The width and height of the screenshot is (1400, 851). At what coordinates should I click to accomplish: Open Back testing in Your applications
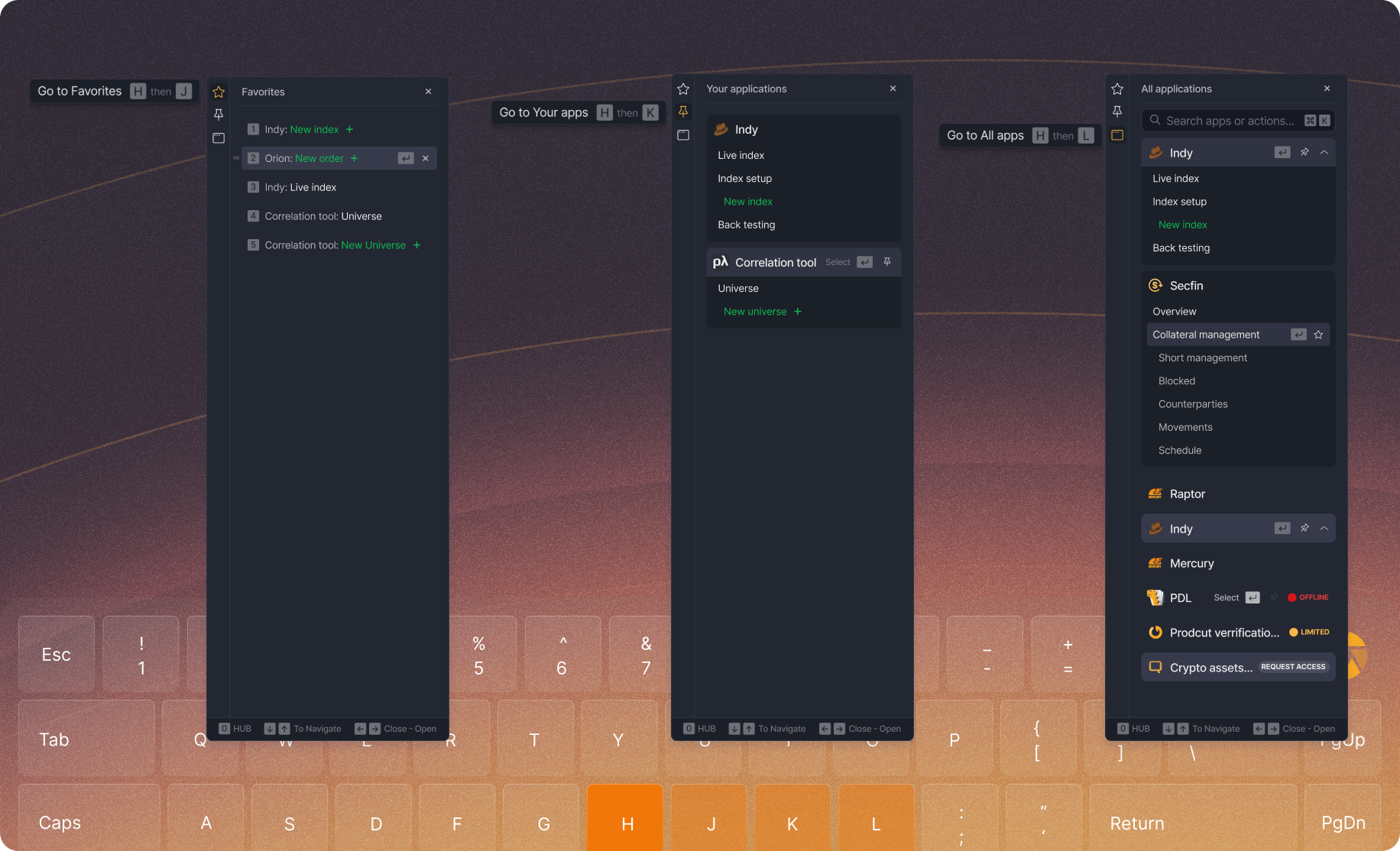tap(746, 225)
